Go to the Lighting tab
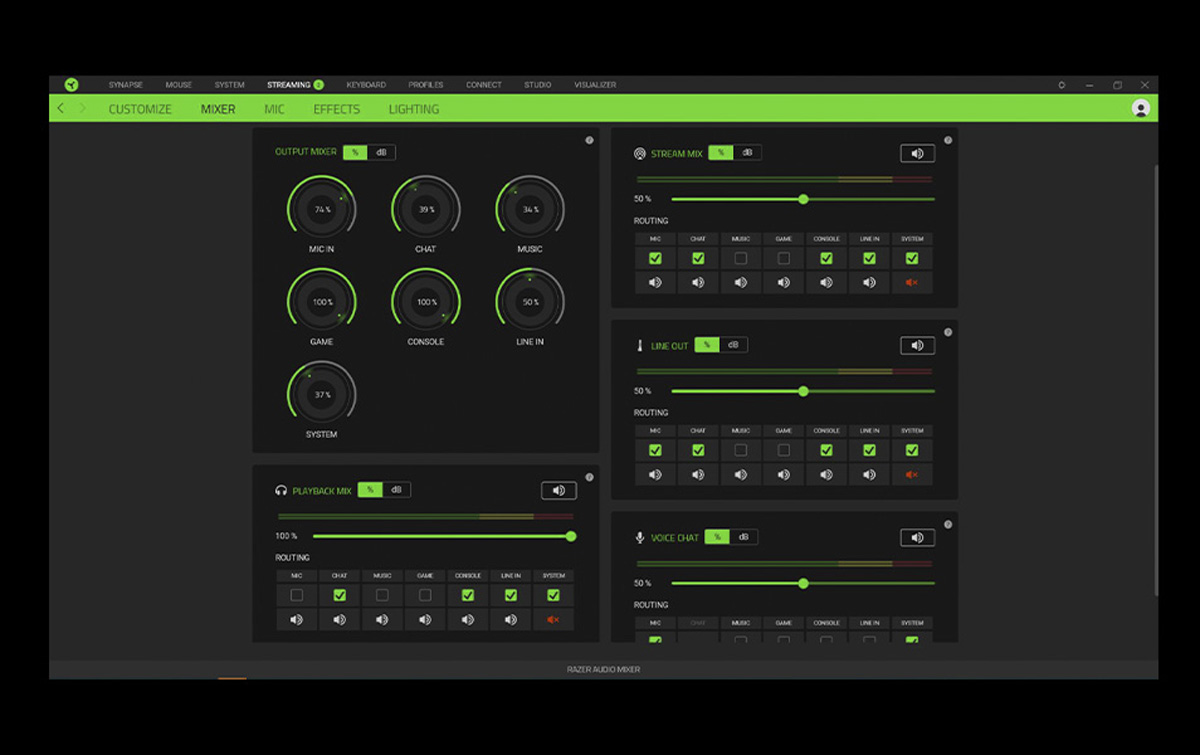Image resolution: width=1200 pixels, height=755 pixels. pyautogui.click(x=413, y=109)
